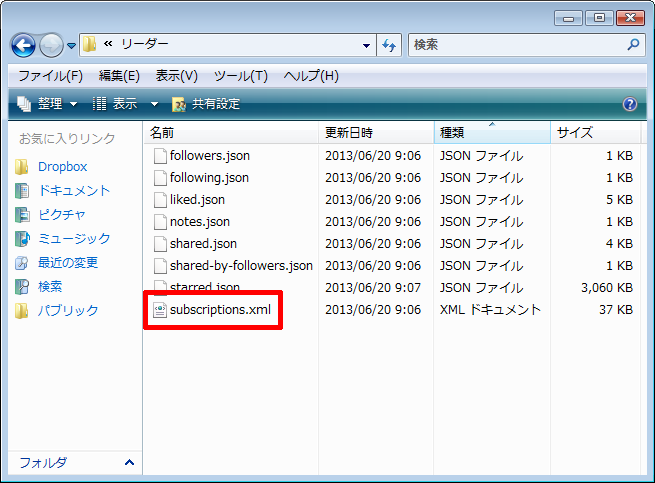The width and height of the screenshot is (655, 483).
Task: Sort by the 種類 column header
Action: click(x=492, y=132)
